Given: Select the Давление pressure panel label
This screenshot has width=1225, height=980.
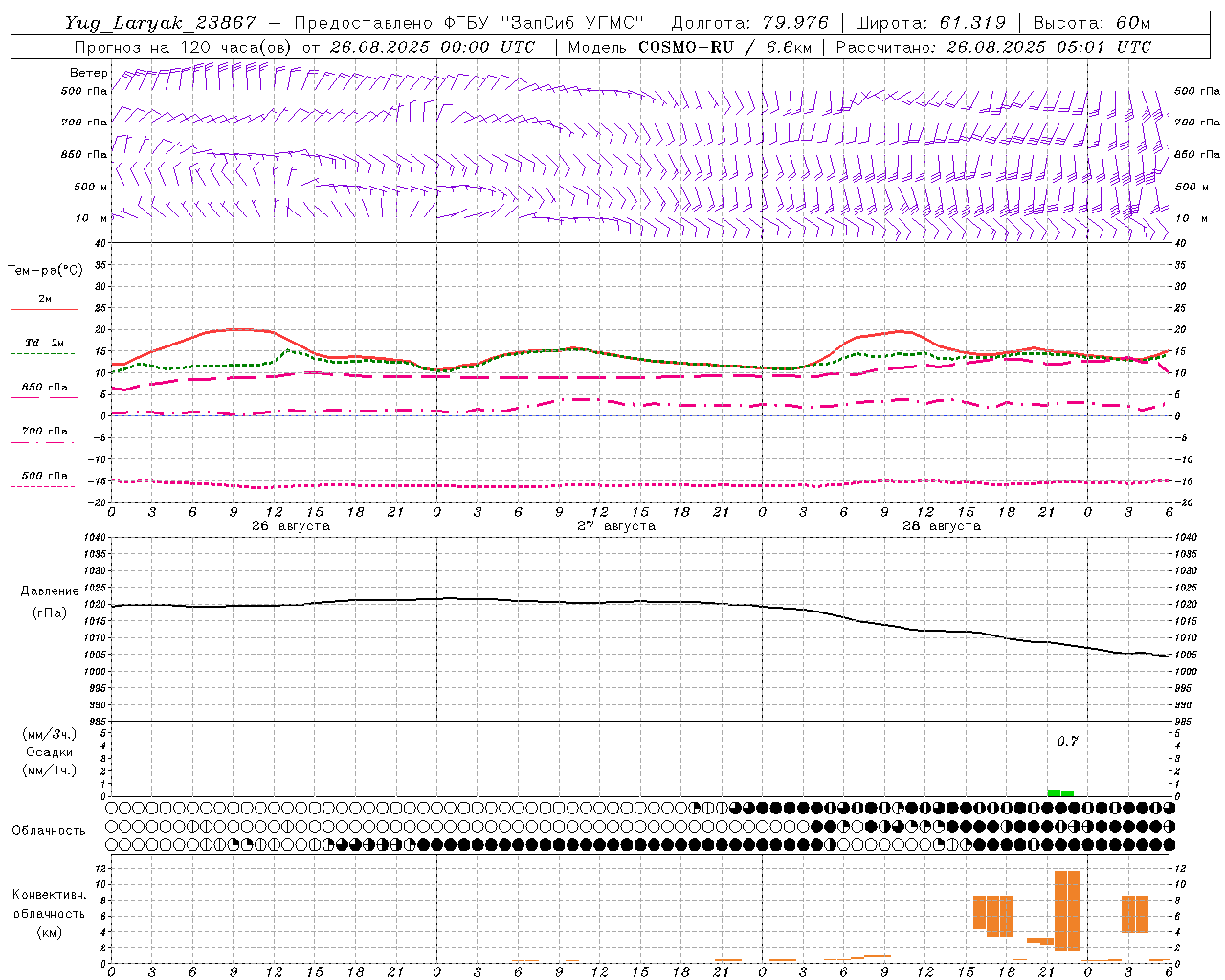Looking at the screenshot, I should (50, 591).
